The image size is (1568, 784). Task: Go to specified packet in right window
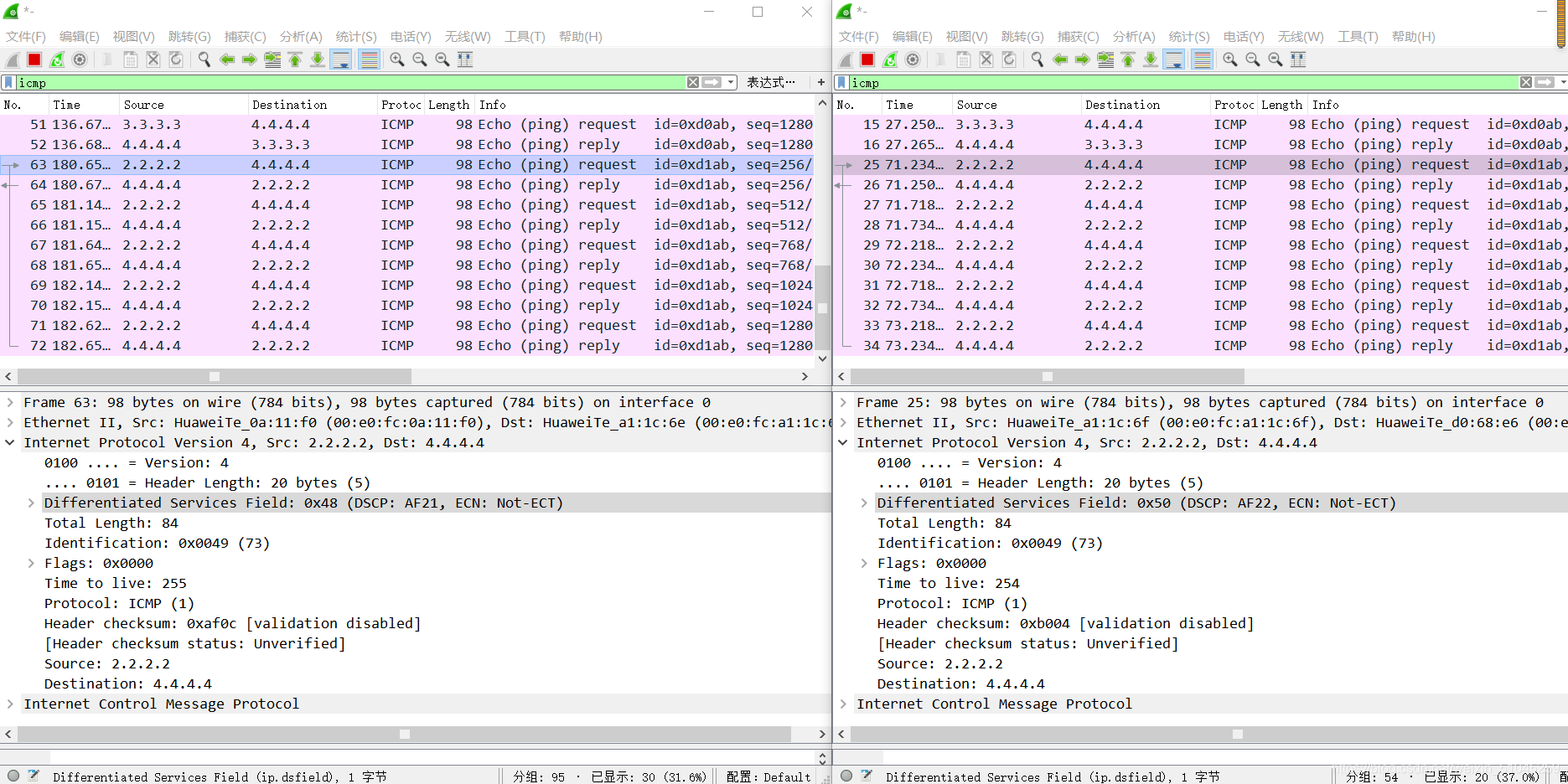pos(1105,59)
